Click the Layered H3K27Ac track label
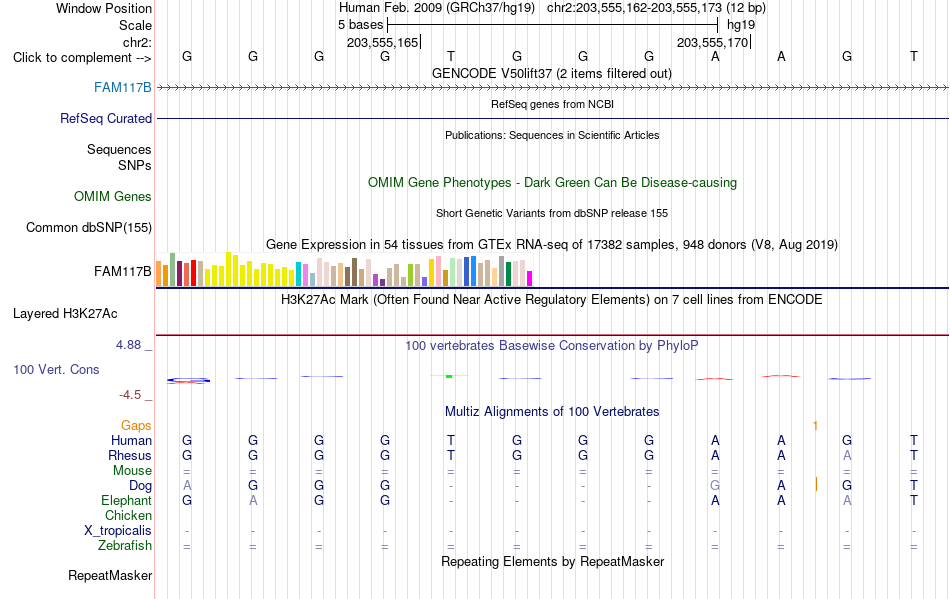This screenshot has width=950, height=599. (x=65, y=314)
